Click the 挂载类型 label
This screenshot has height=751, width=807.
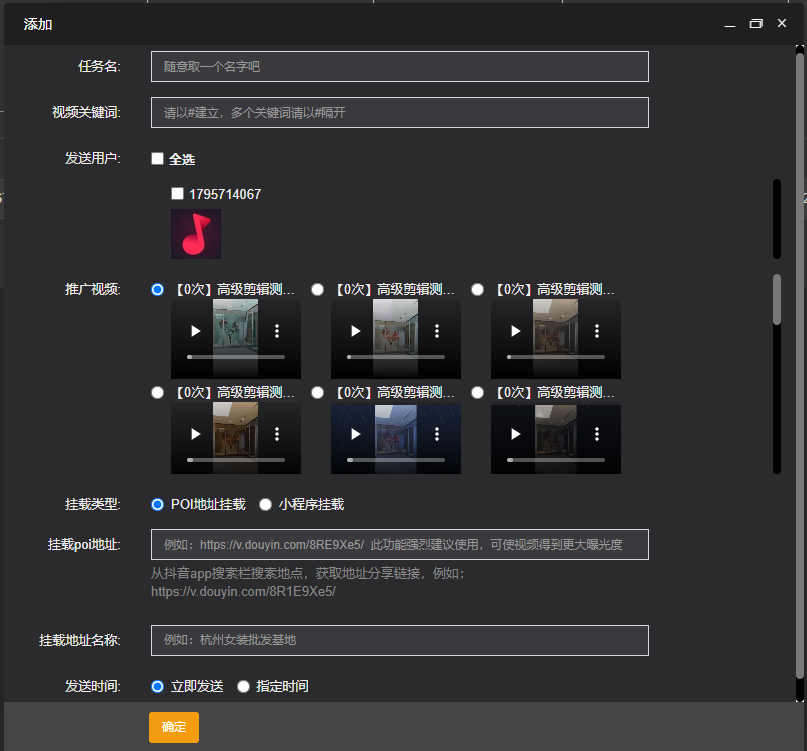[x=93, y=504]
